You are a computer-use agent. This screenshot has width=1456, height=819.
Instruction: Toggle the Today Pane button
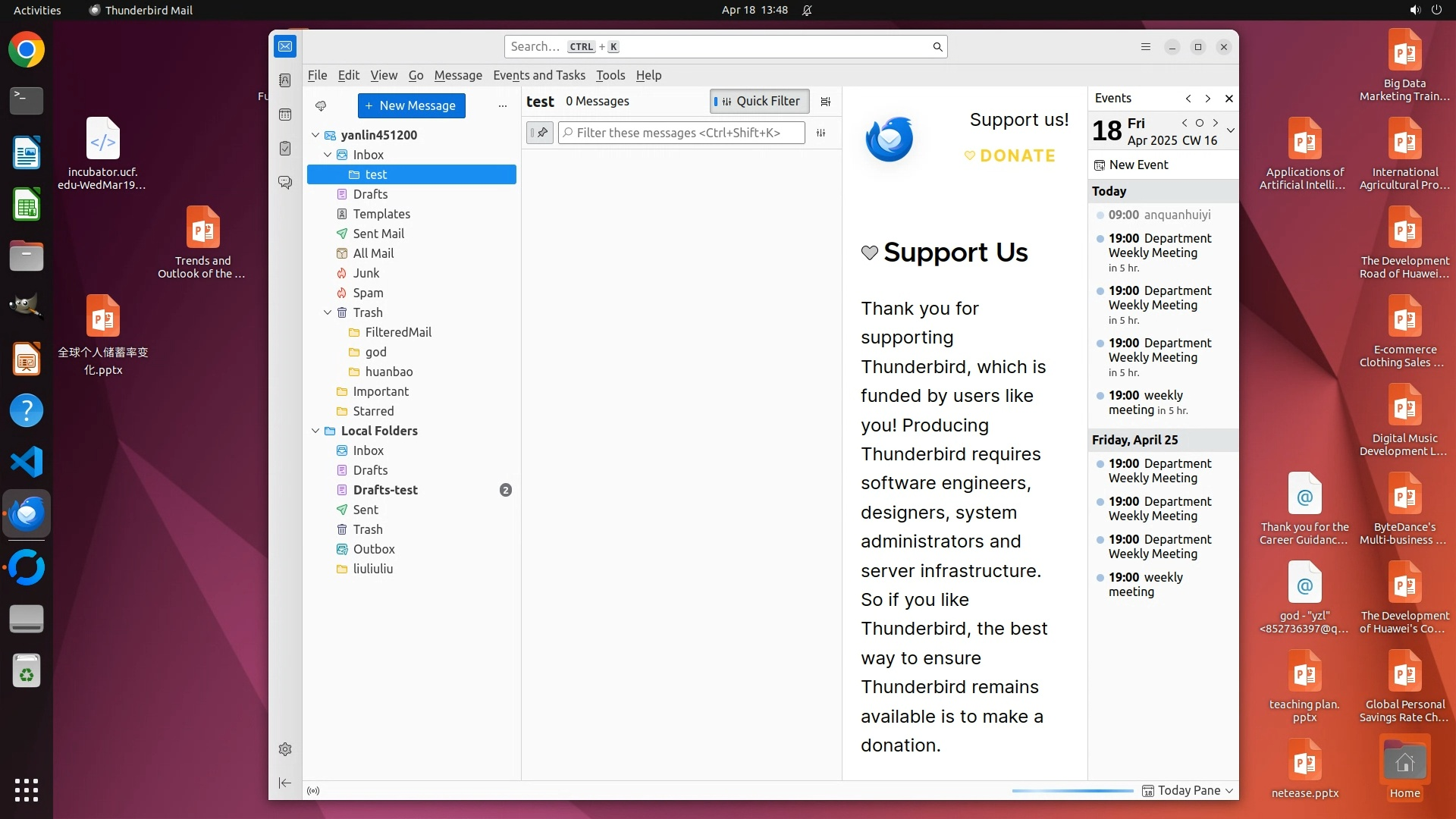coord(1188,790)
